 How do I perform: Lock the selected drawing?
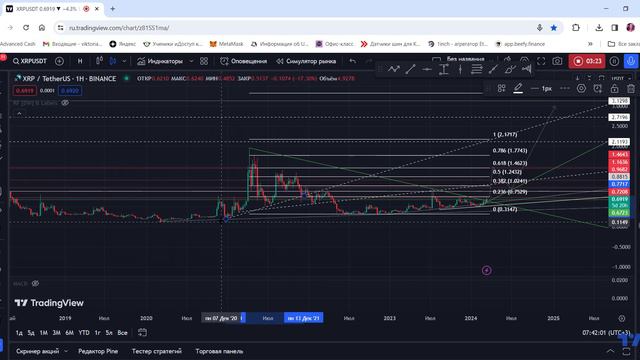coord(614,89)
